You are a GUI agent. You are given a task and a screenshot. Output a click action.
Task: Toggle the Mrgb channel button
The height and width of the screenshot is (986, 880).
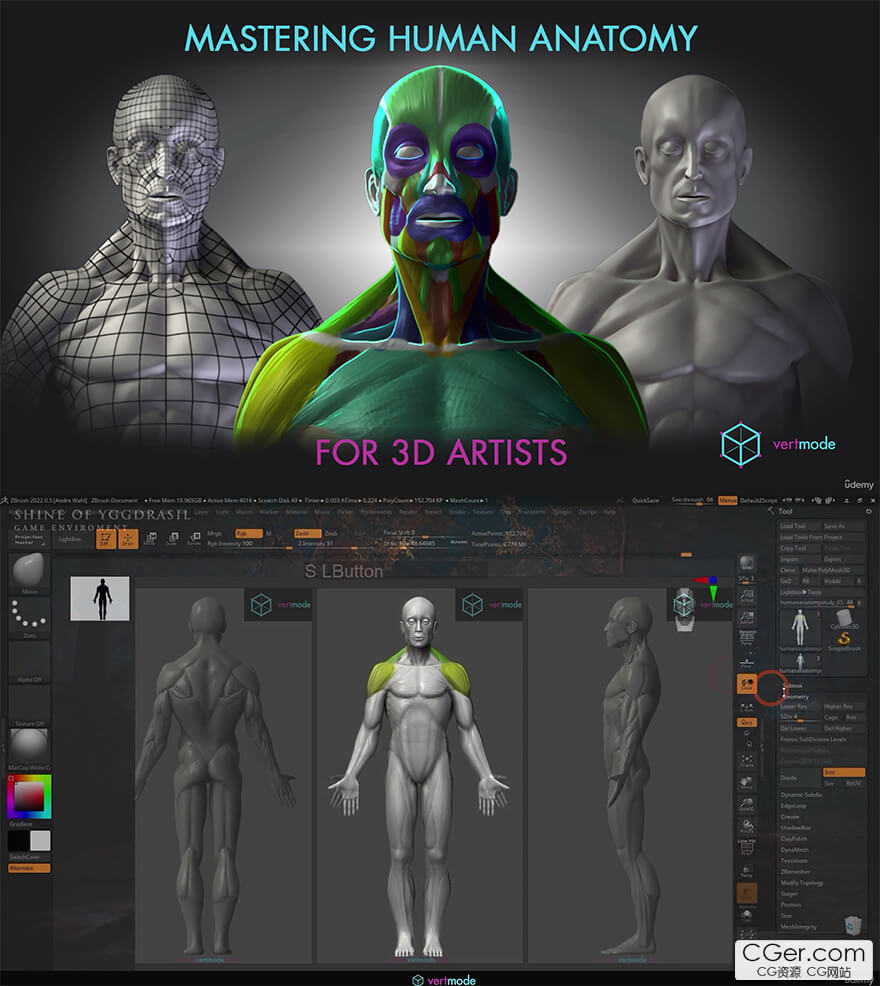pyautogui.click(x=214, y=533)
